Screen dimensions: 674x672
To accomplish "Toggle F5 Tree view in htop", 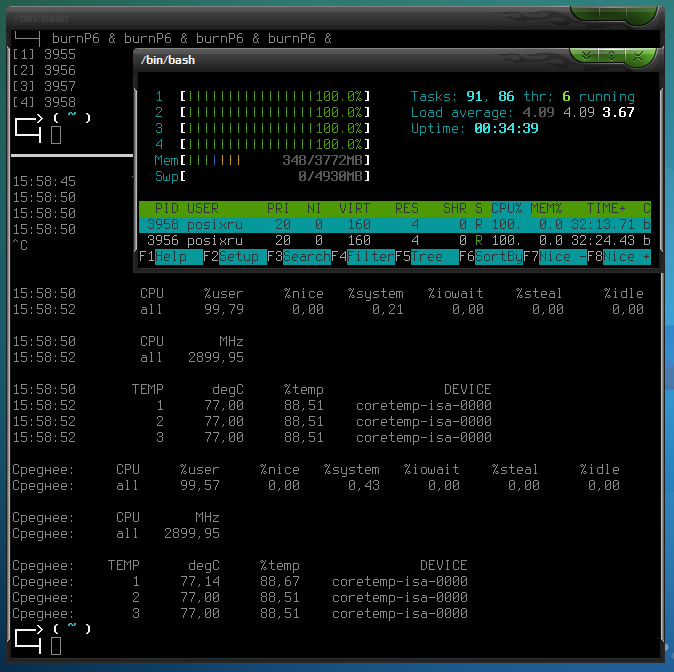I will click(x=427, y=257).
